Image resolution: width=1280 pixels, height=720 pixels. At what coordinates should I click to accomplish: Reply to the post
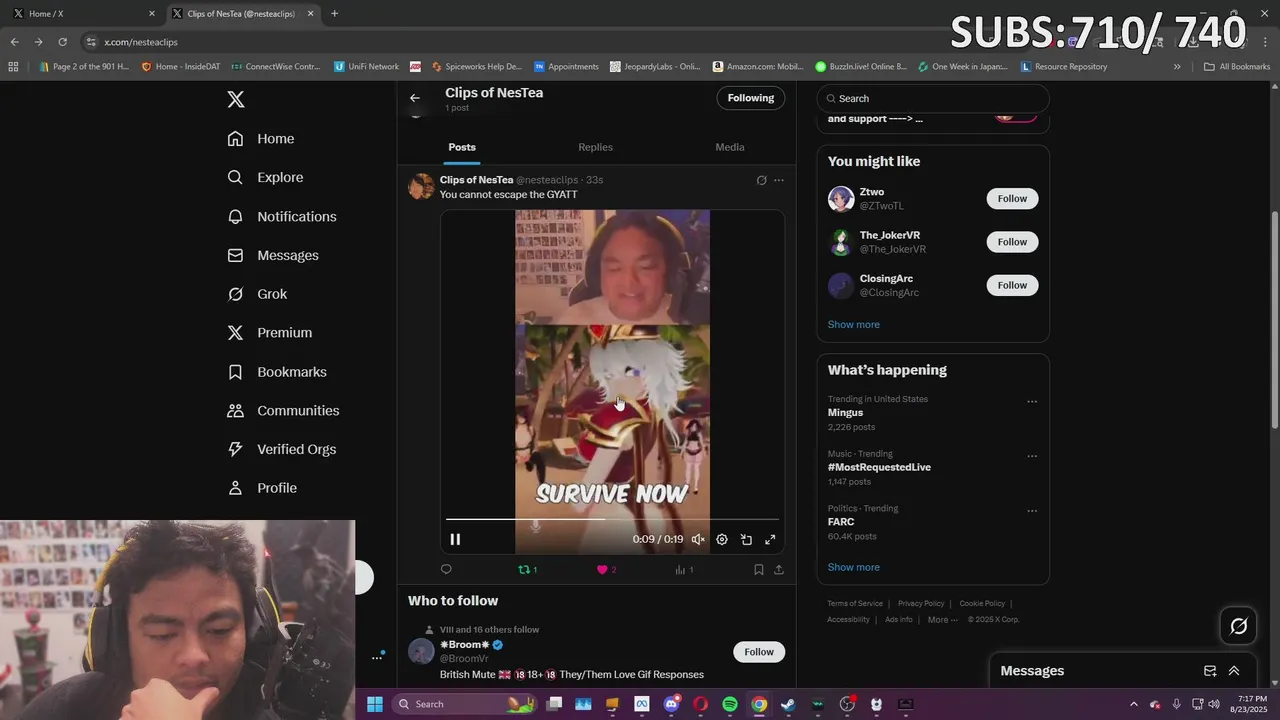tap(446, 569)
